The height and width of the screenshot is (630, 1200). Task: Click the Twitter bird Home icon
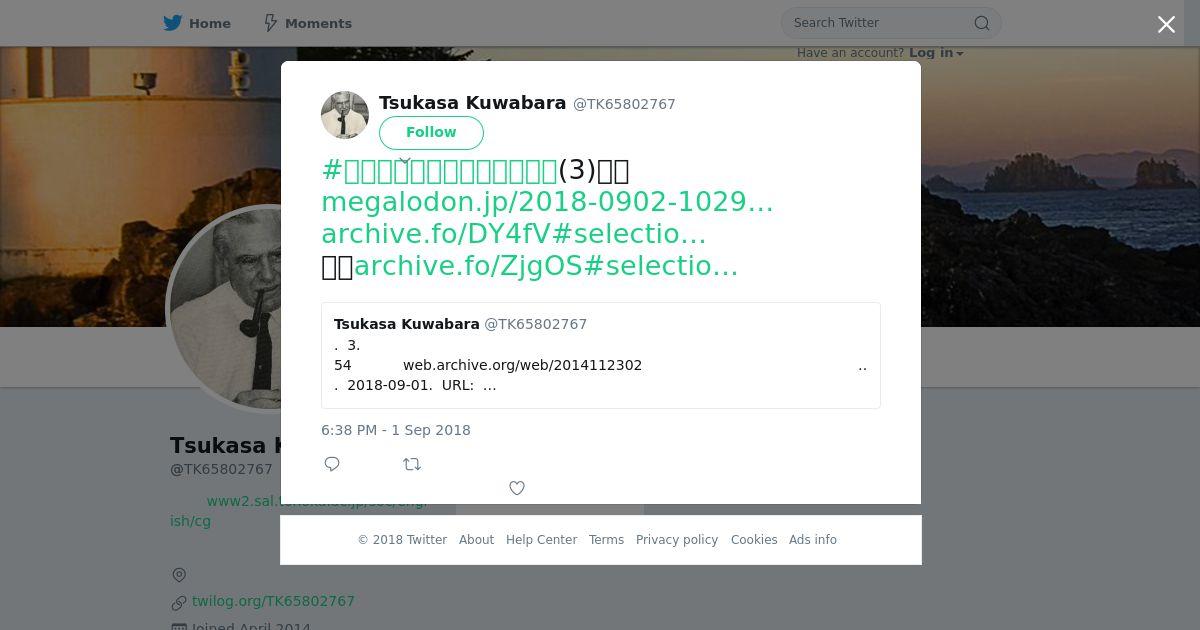[x=173, y=23]
